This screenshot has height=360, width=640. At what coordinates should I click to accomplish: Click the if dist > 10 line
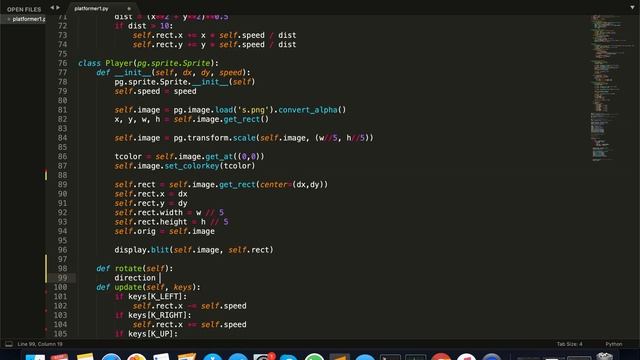coord(144,26)
